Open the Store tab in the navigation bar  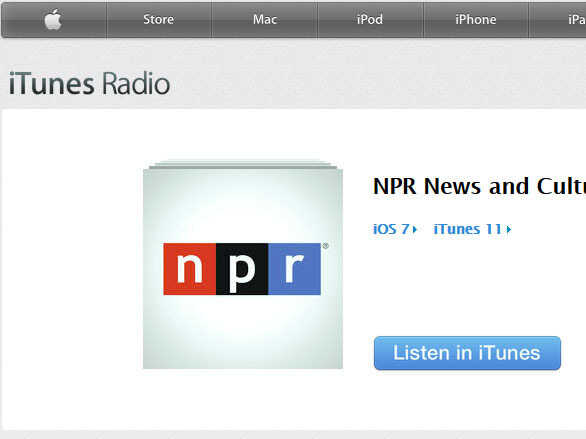coord(158,19)
